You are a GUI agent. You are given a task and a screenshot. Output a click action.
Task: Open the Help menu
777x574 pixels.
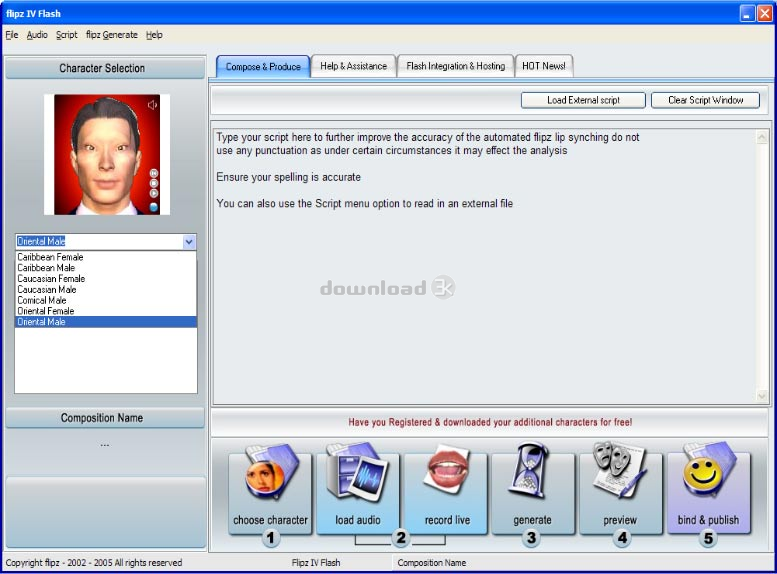coord(154,35)
